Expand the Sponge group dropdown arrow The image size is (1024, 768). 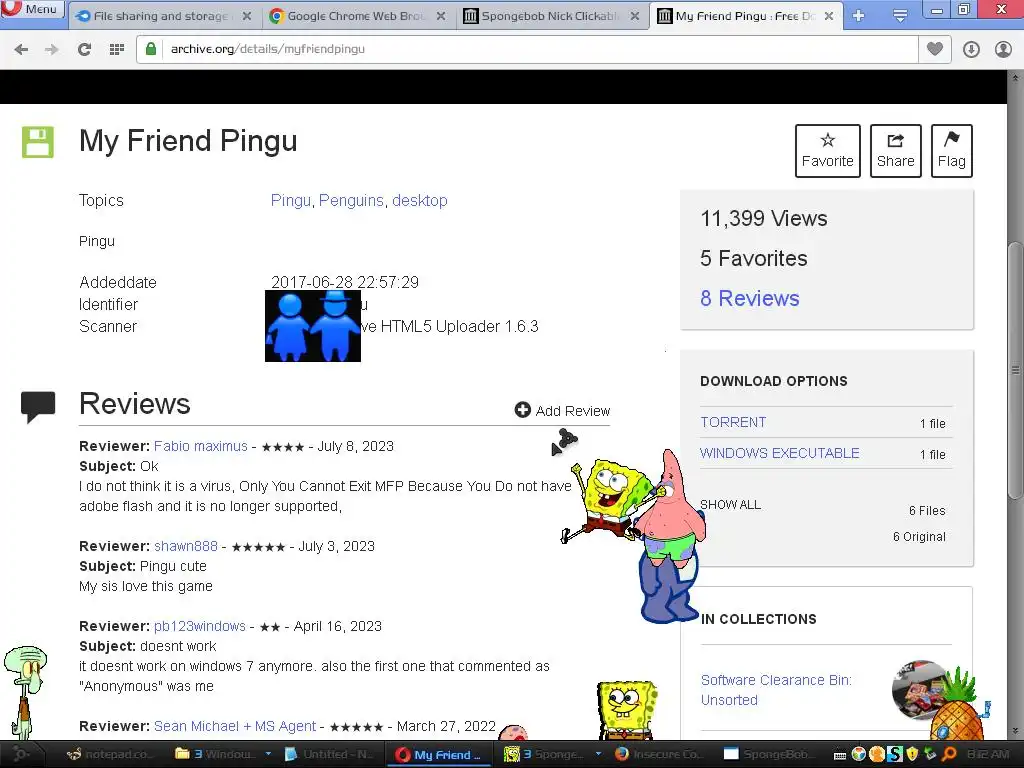[598, 754]
